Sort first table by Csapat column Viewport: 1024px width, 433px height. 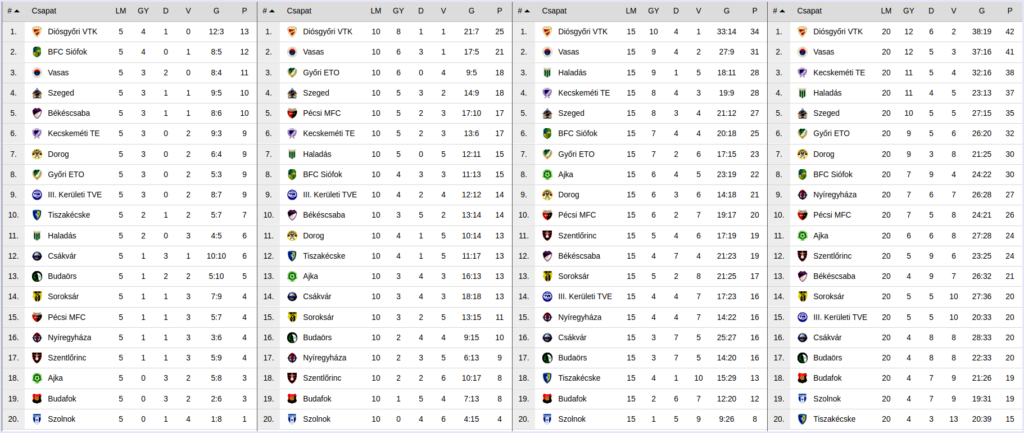(x=43, y=11)
